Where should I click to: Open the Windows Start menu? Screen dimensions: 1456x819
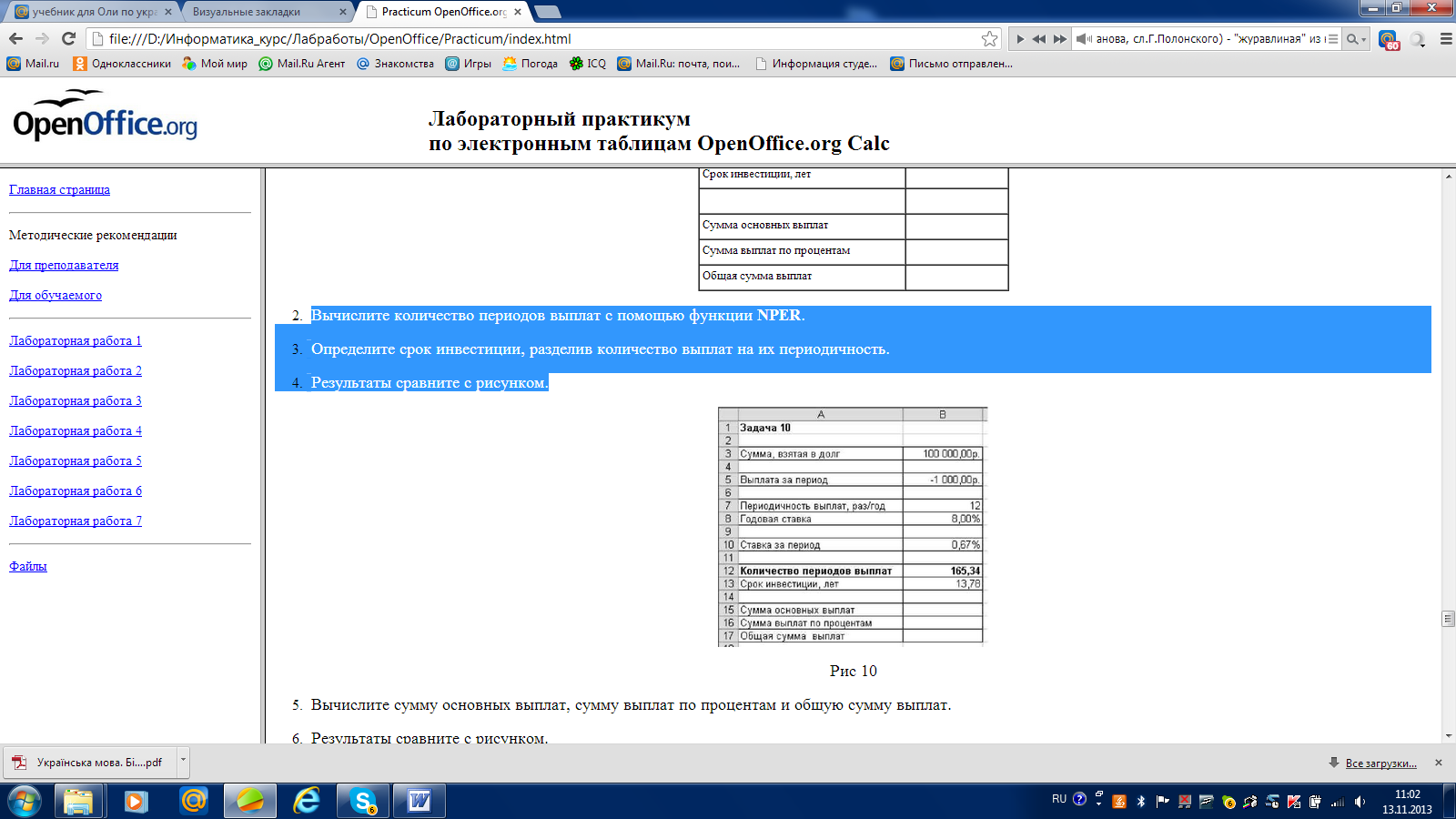pyautogui.click(x=25, y=801)
